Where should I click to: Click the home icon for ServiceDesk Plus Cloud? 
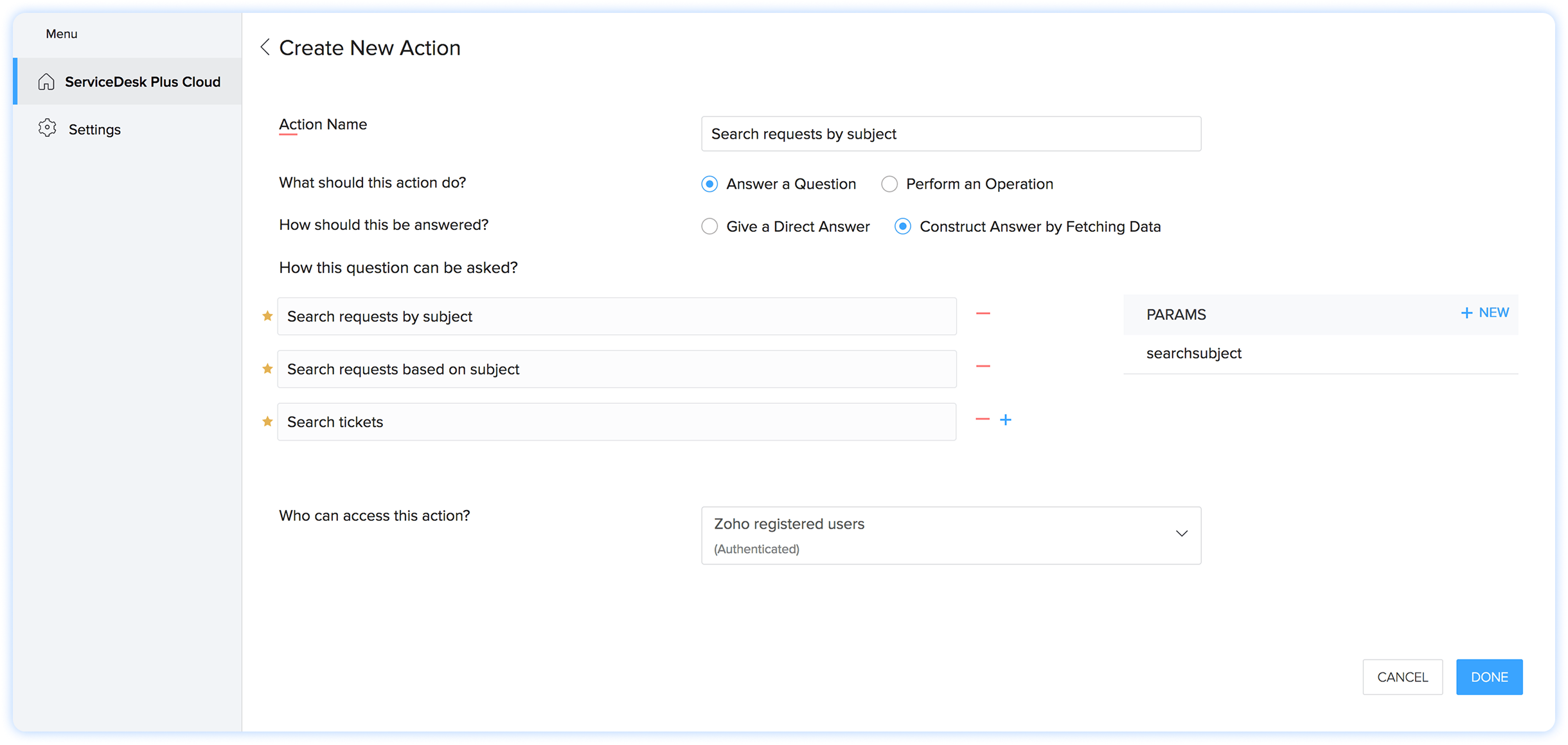tap(46, 82)
